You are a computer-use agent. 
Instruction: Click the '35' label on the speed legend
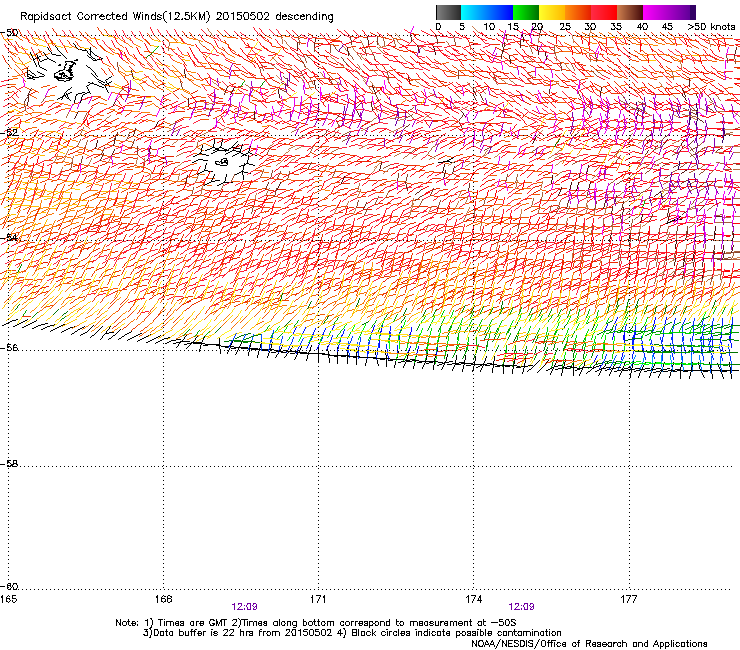616,26
